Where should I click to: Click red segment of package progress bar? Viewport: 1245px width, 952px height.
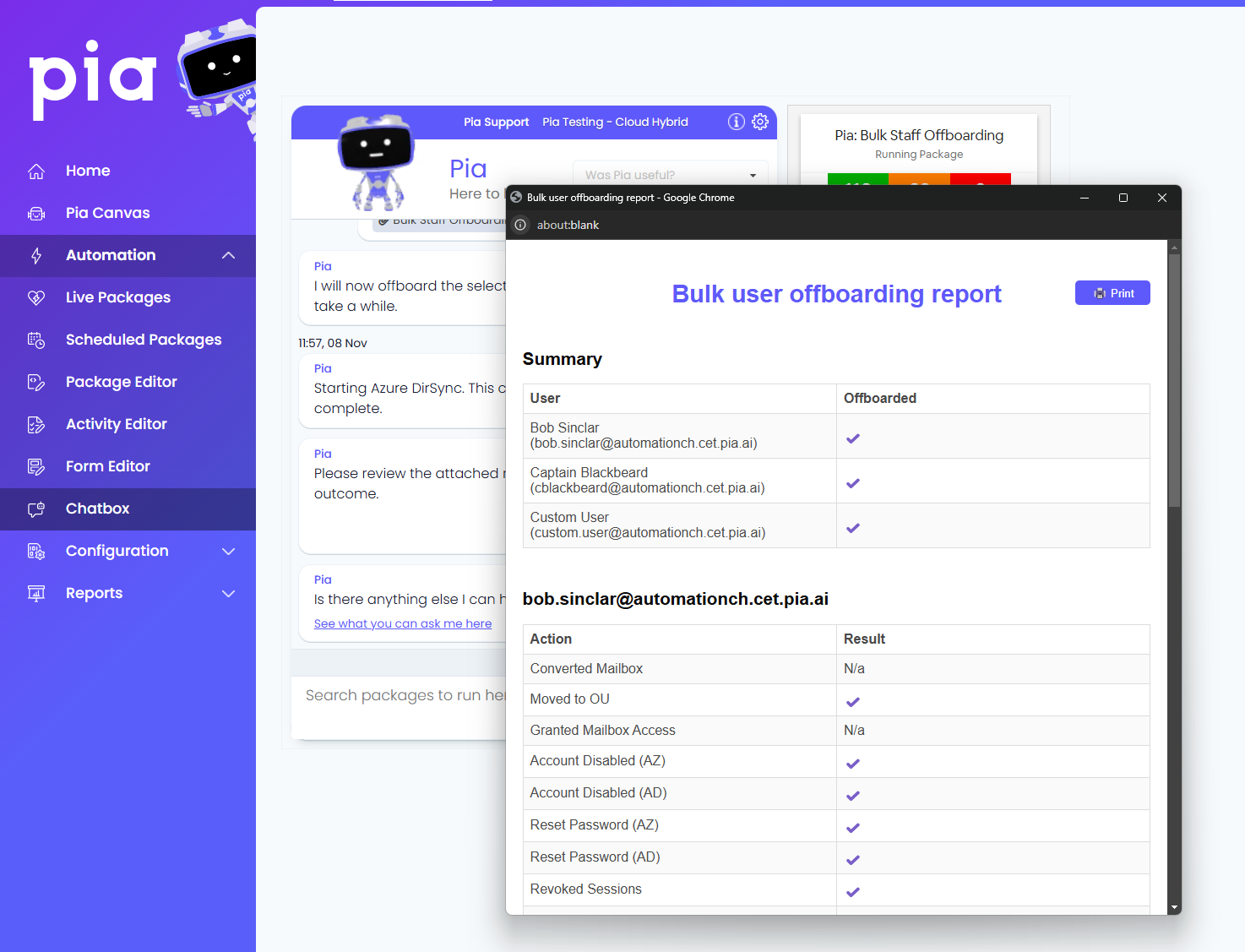click(x=981, y=179)
